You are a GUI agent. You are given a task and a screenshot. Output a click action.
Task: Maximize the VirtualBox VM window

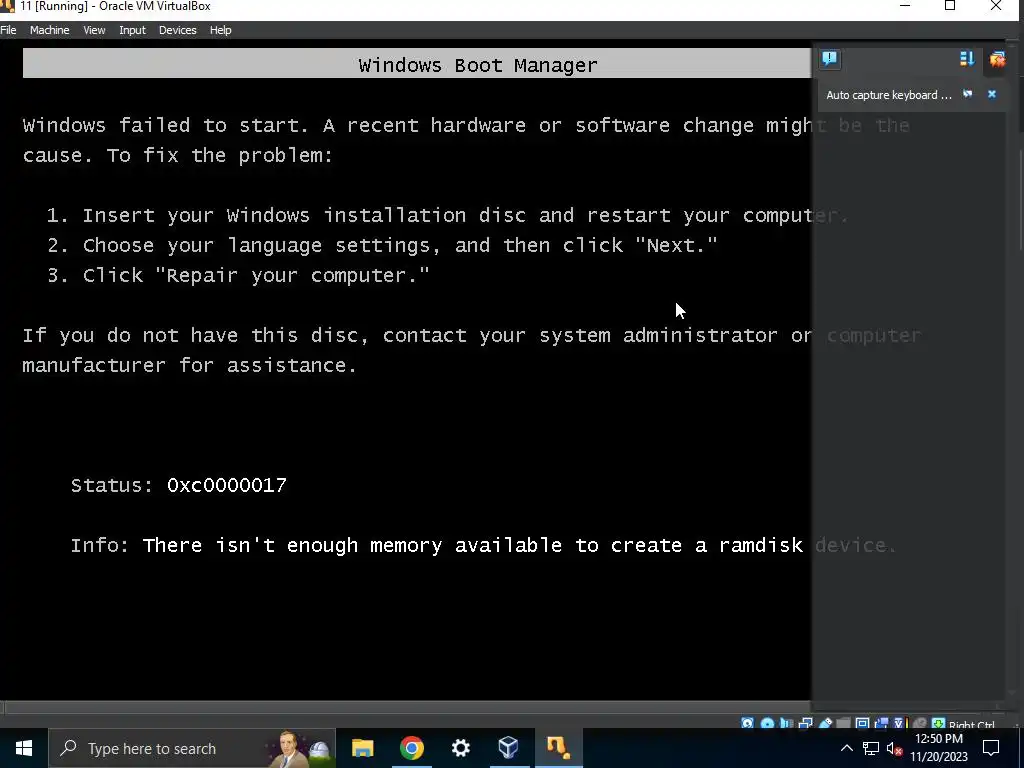click(x=950, y=6)
